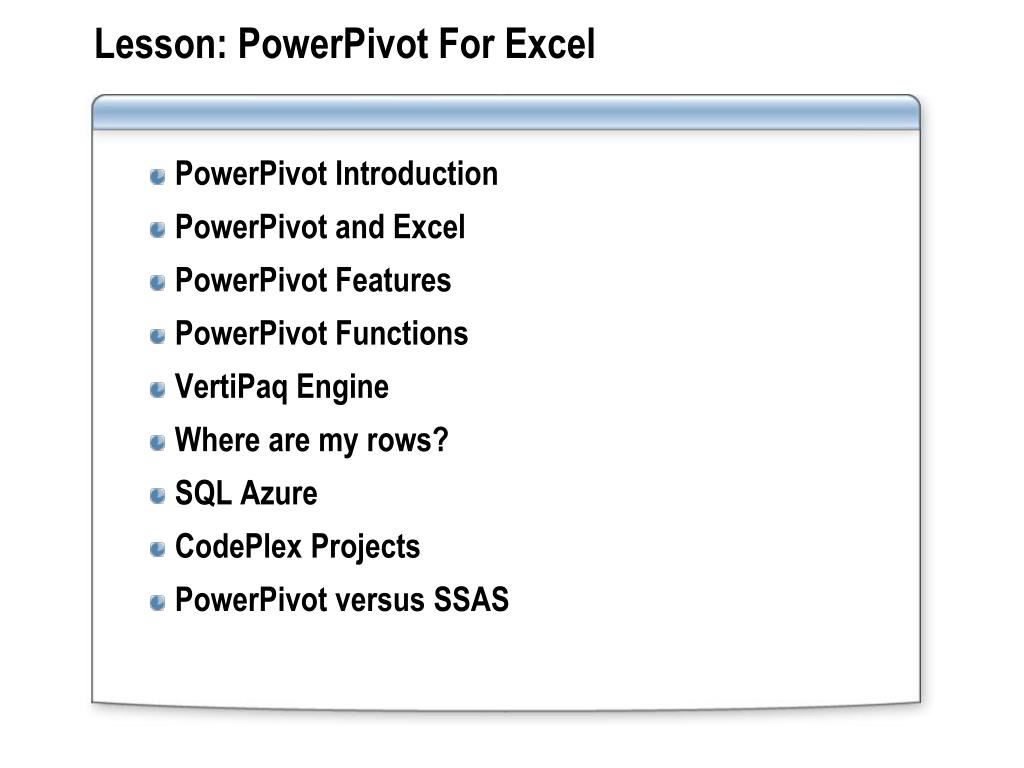Screen dimensions: 1024x768
Task: Click the bullet next to CodePlex Projects
Action: [x=158, y=549]
